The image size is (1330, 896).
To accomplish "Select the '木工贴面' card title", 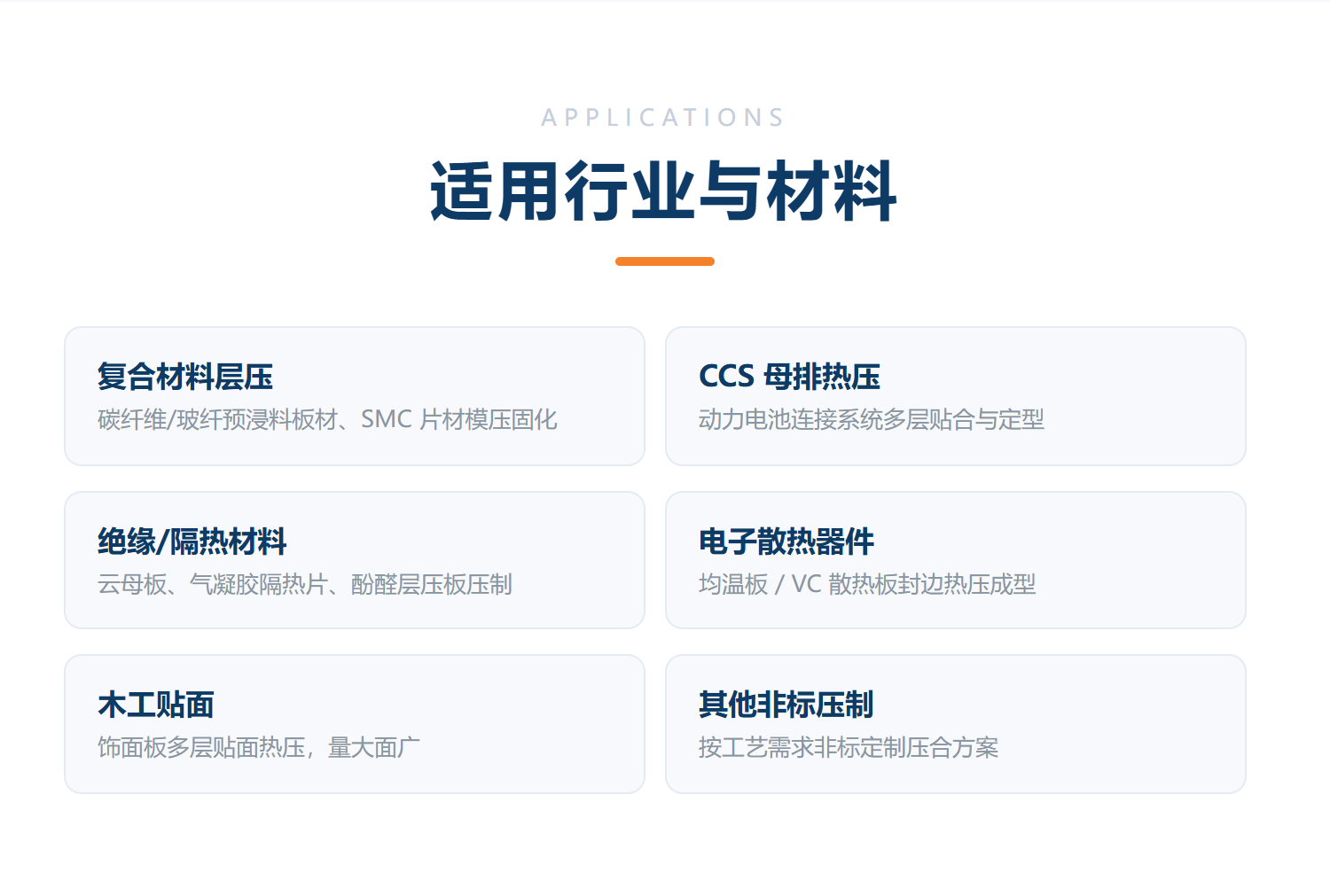I will 156,705.
